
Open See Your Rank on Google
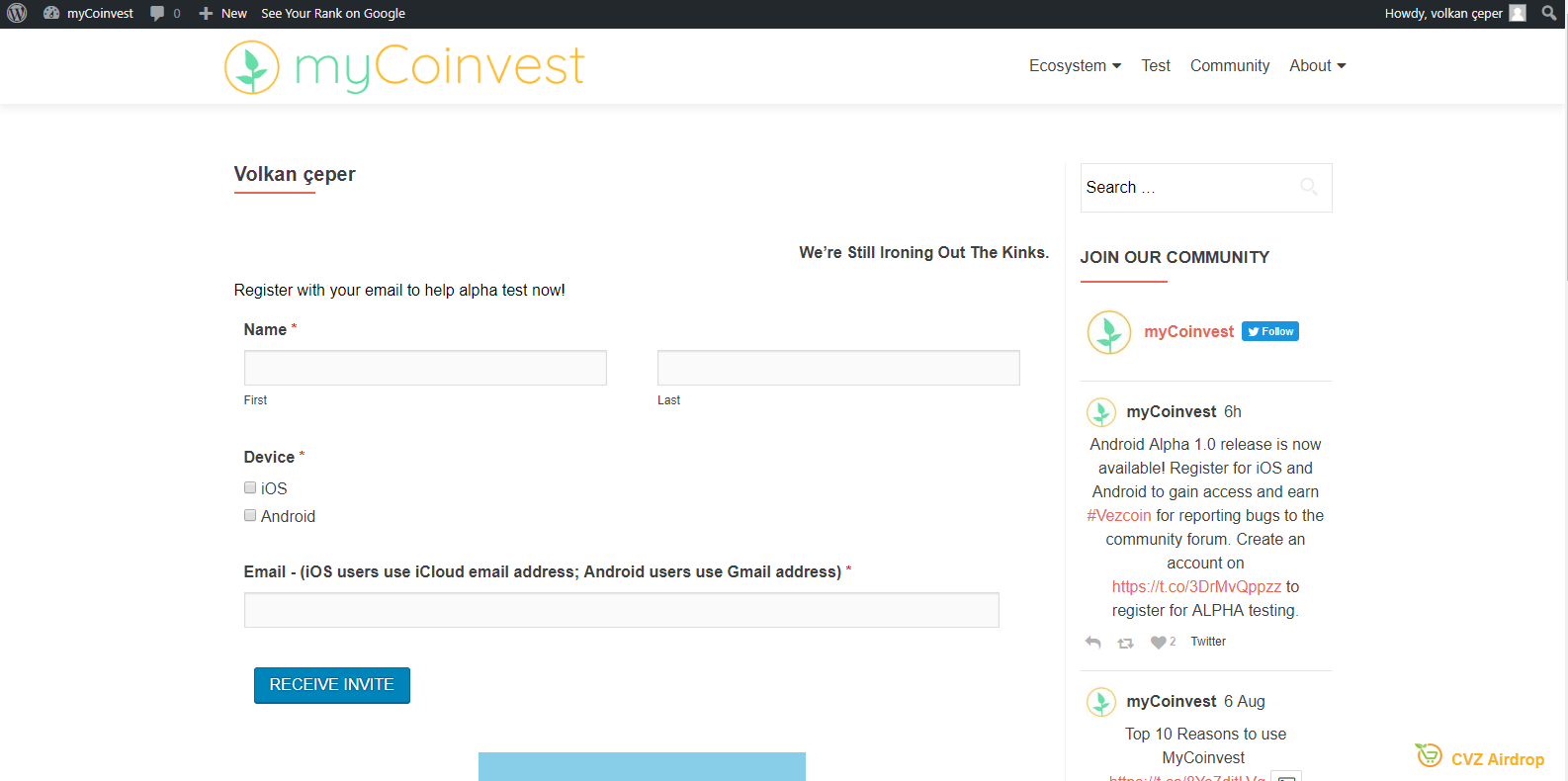(333, 13)
